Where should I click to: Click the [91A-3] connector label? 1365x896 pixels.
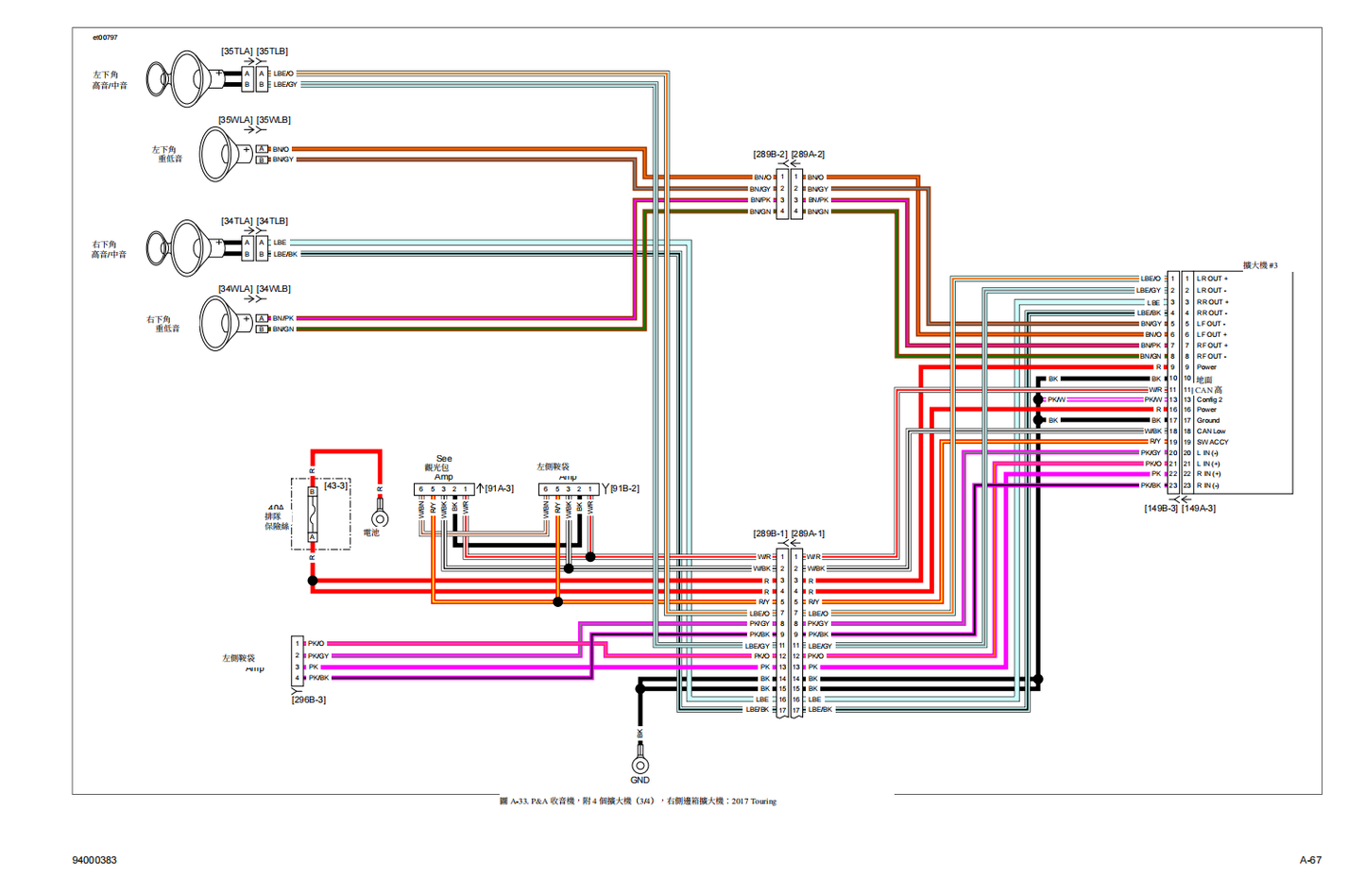500,488
